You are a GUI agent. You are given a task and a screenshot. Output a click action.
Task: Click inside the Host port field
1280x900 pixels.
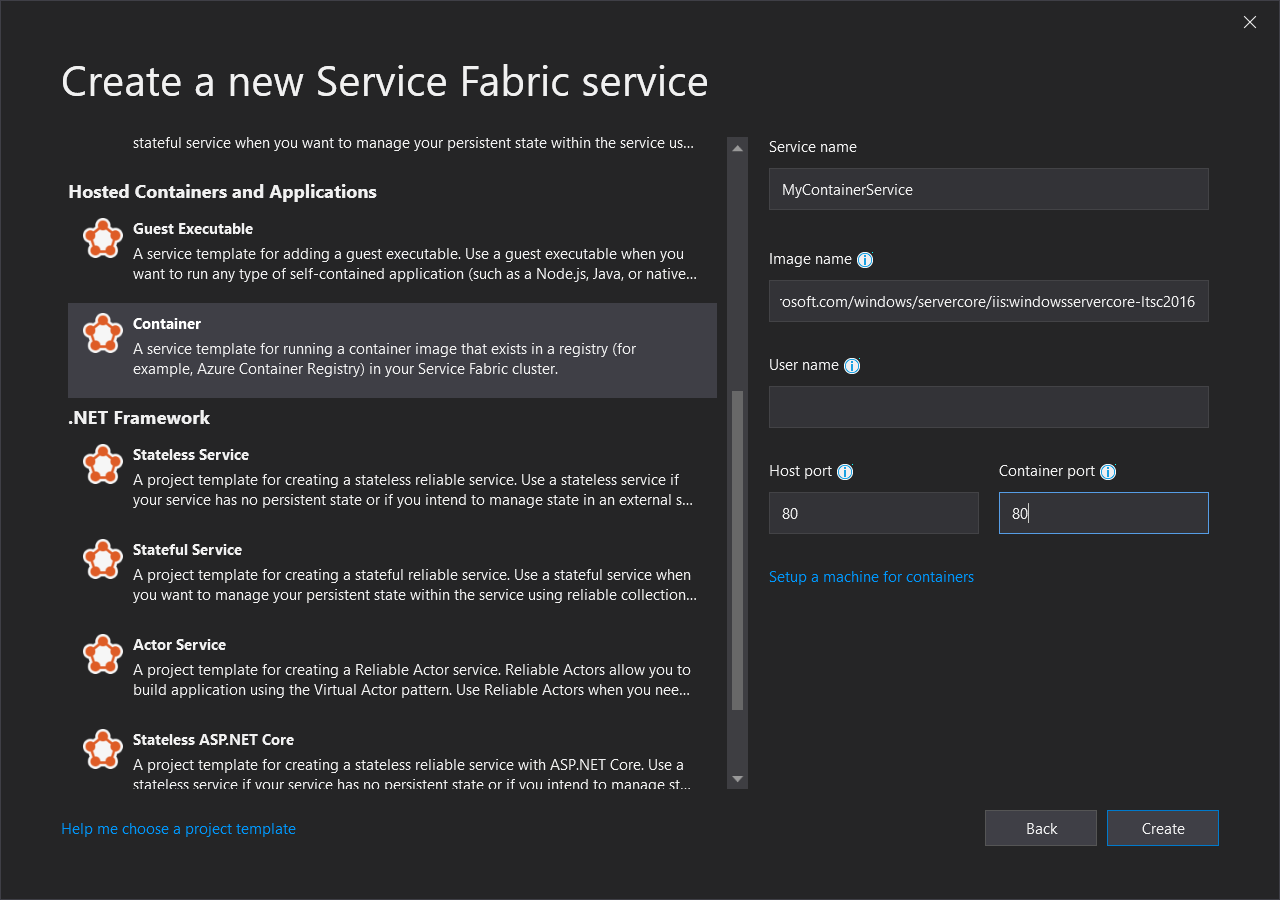pyautogui.click(x=873, y=513)
